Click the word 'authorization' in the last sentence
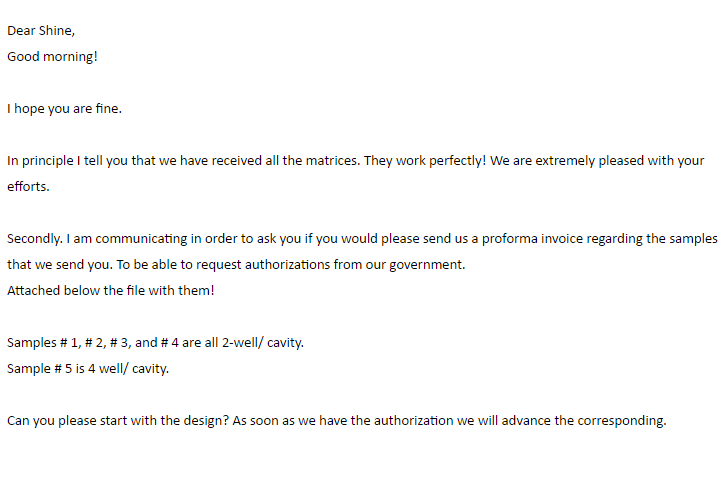 point(413,421)
